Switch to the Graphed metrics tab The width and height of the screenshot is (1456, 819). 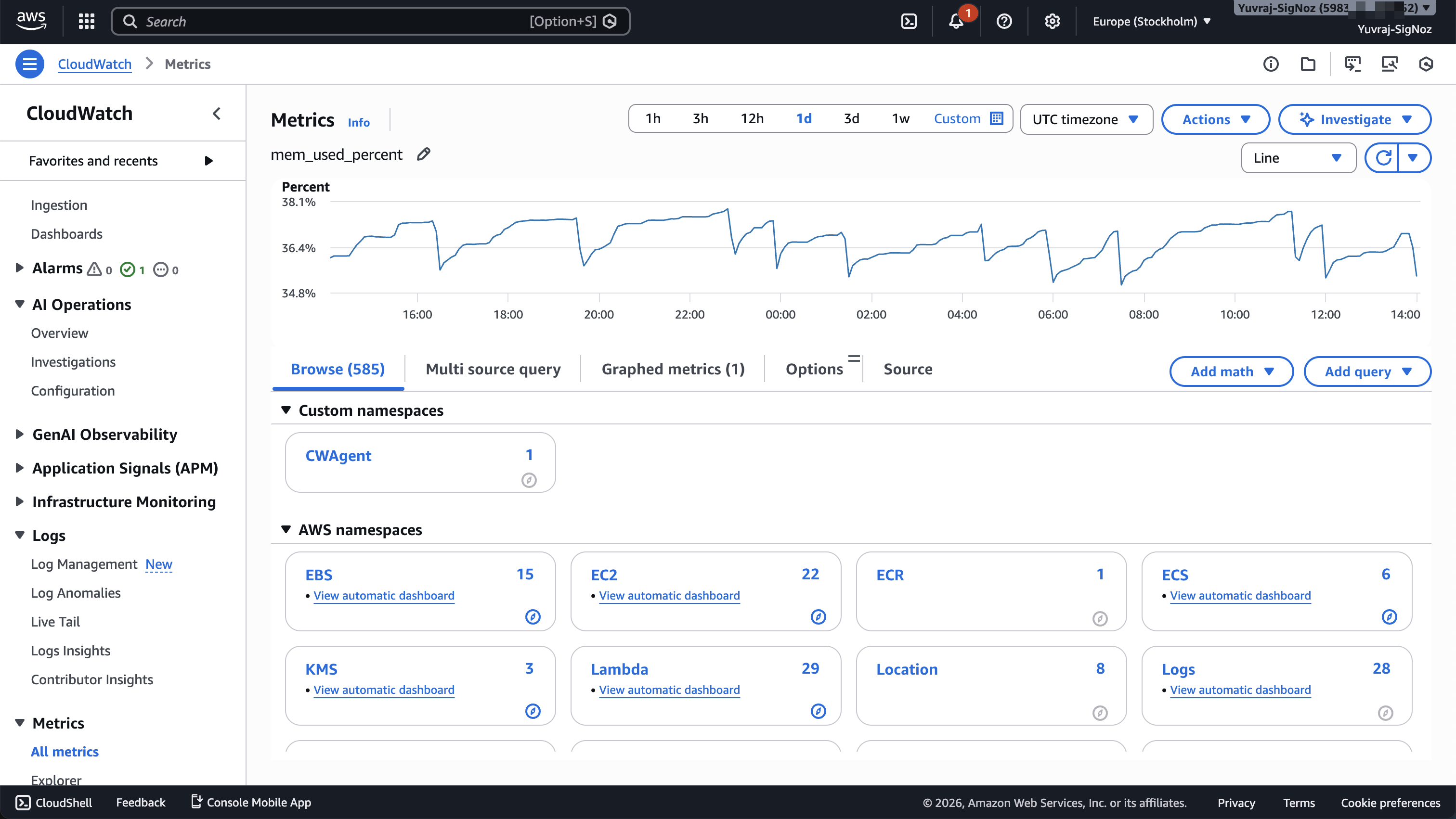pos(672,369)
